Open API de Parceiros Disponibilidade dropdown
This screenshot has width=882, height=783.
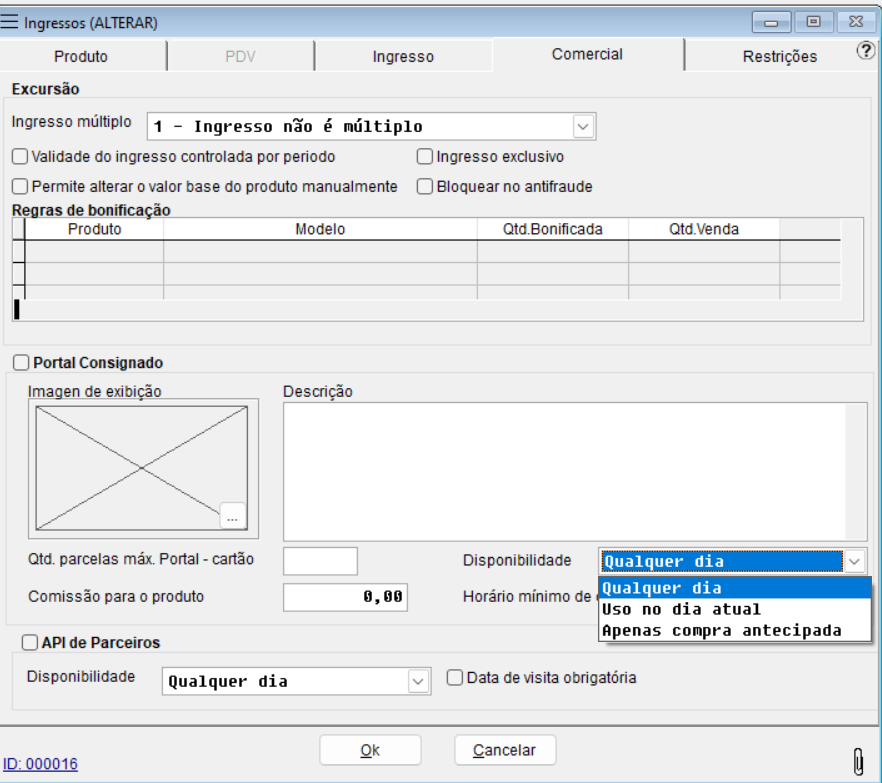coord(417,681)
